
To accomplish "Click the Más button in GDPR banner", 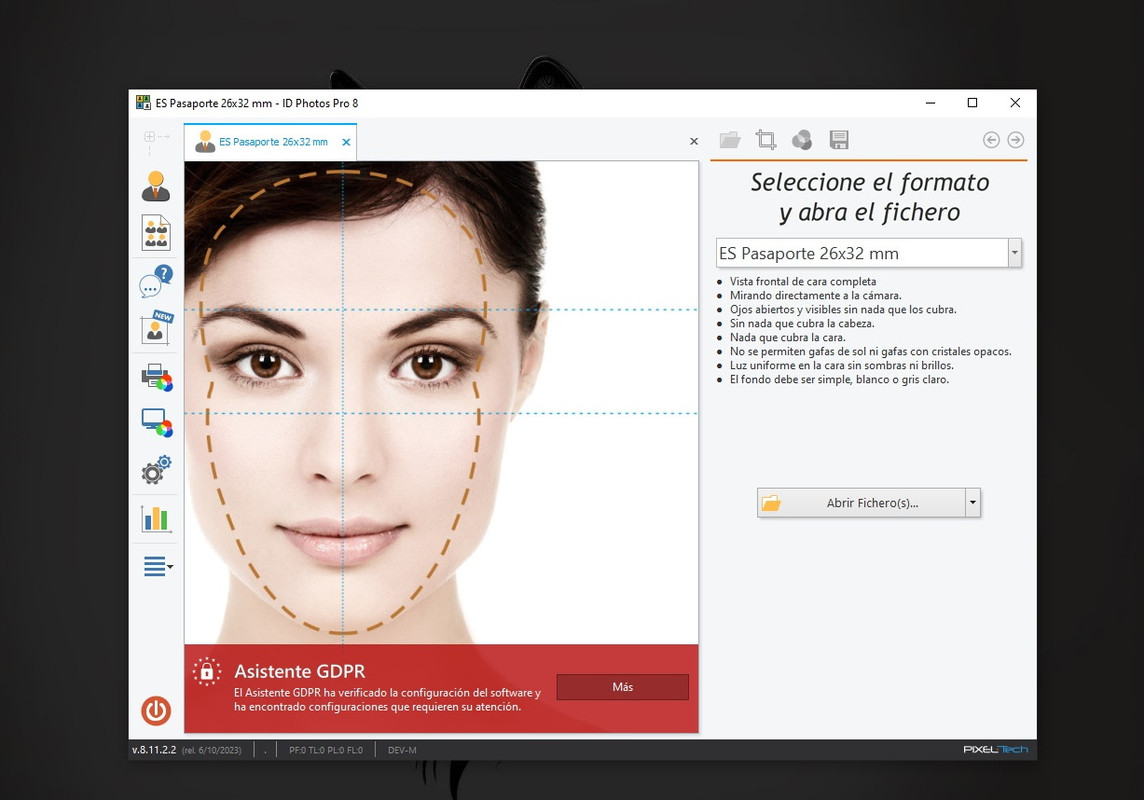I will click(x=622, y=687).
